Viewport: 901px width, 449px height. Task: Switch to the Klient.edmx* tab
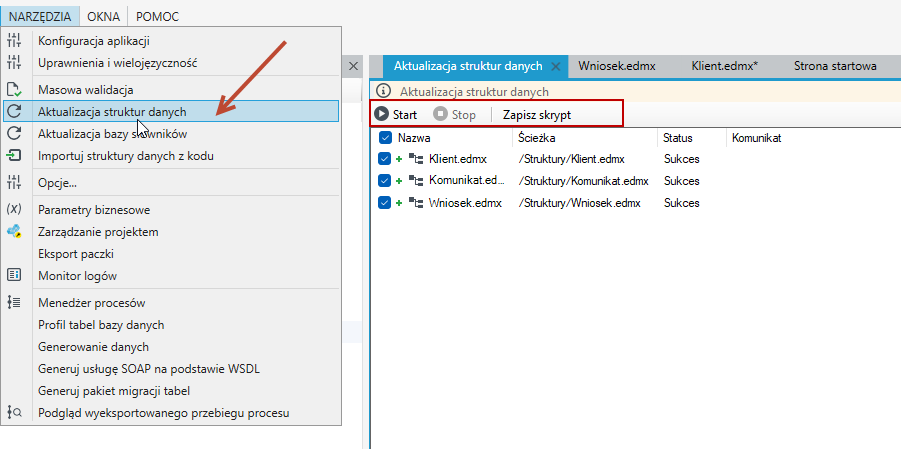[725, 66]
